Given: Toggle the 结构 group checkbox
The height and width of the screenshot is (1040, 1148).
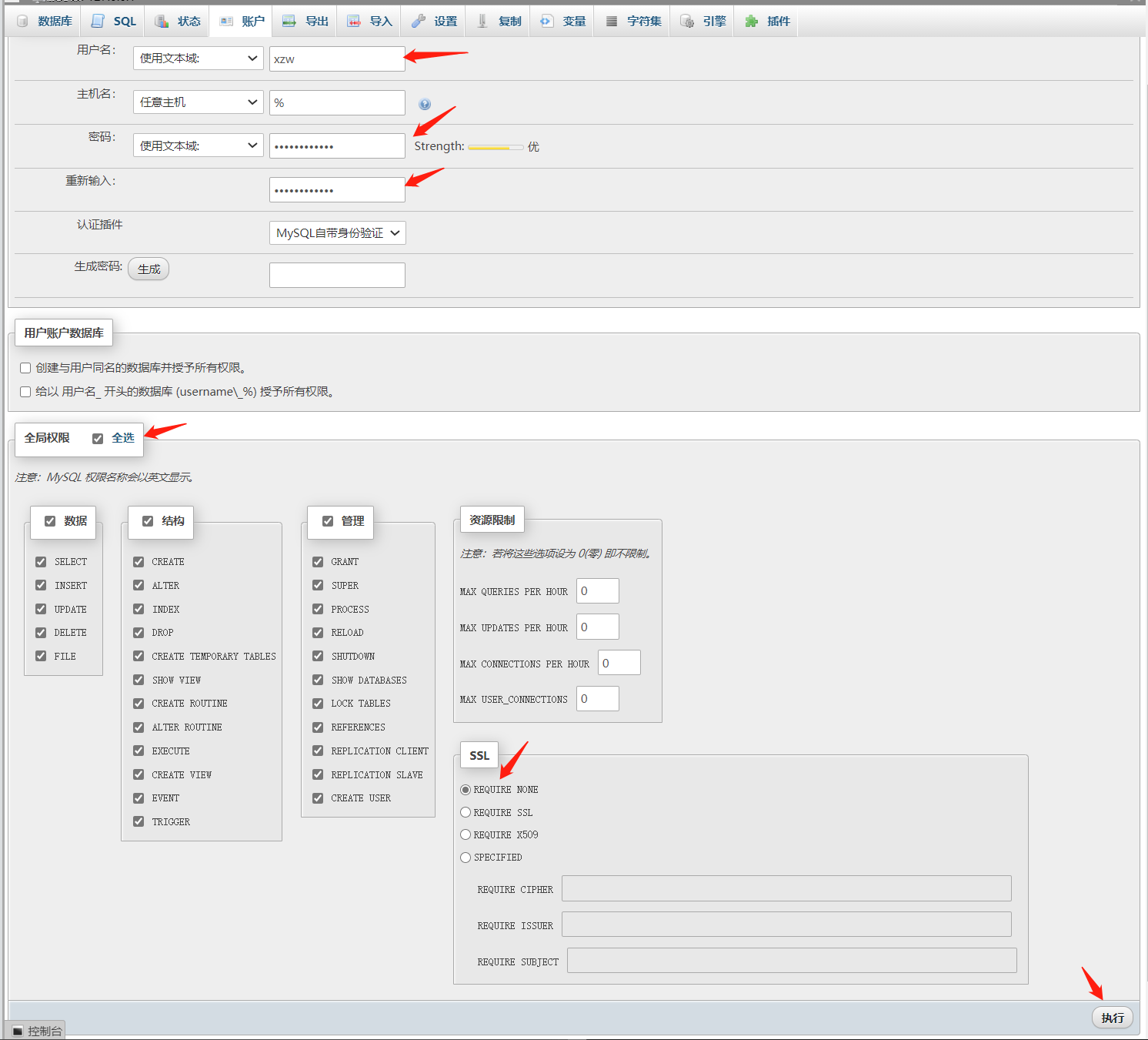Looking at the screenshot, I should [148, 521].
